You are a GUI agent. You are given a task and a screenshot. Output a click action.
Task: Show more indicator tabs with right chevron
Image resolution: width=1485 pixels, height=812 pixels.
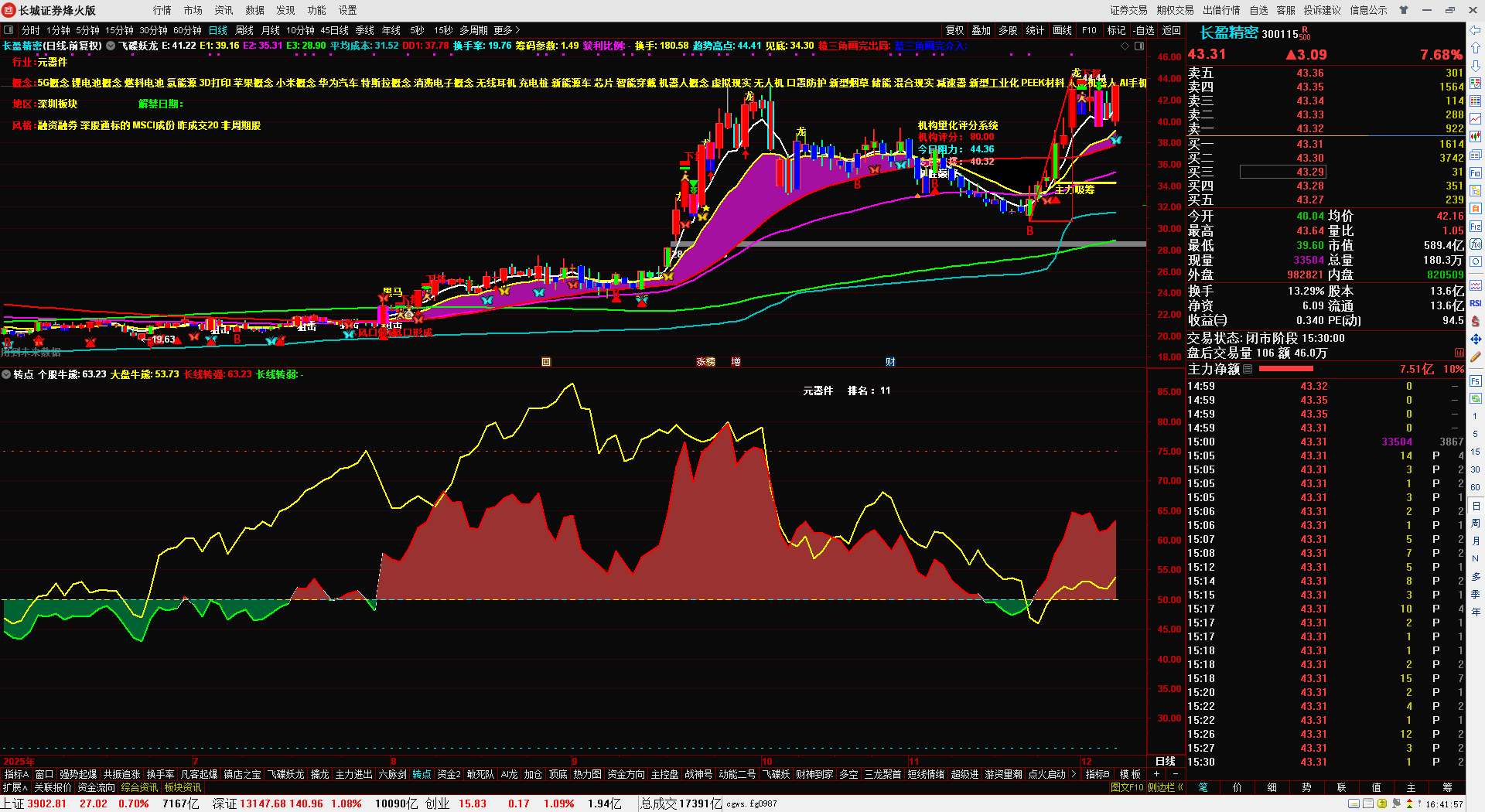click(1074, 774)
